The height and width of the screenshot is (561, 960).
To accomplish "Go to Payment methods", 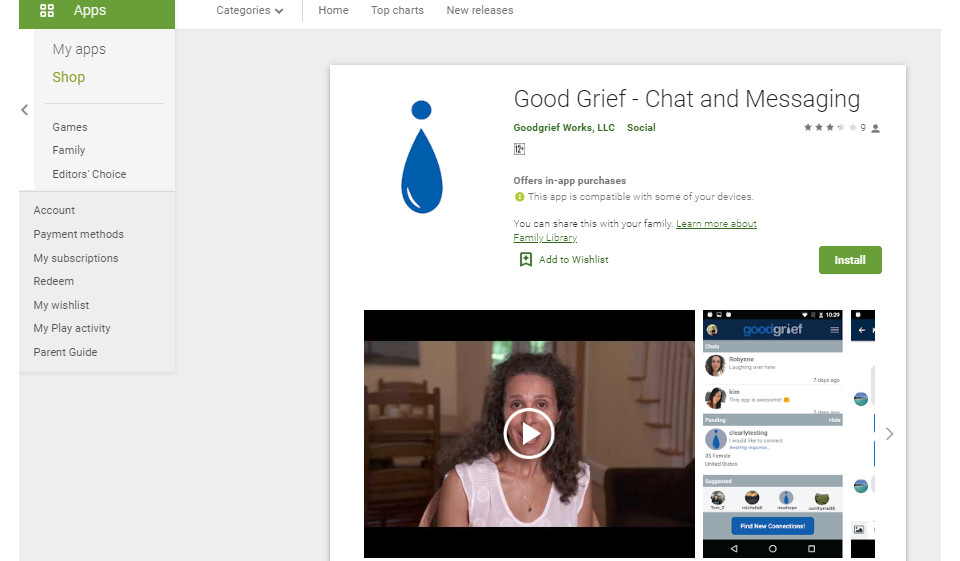I will coord(79,234).
